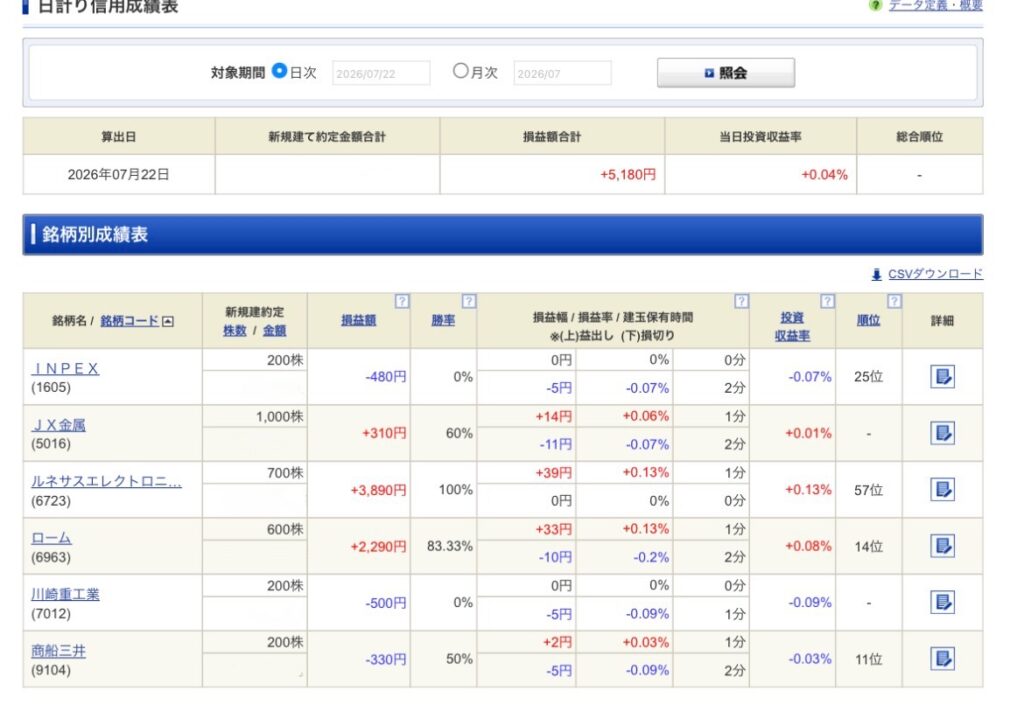Click the 25位 rank cell

[x=868, y=377]
